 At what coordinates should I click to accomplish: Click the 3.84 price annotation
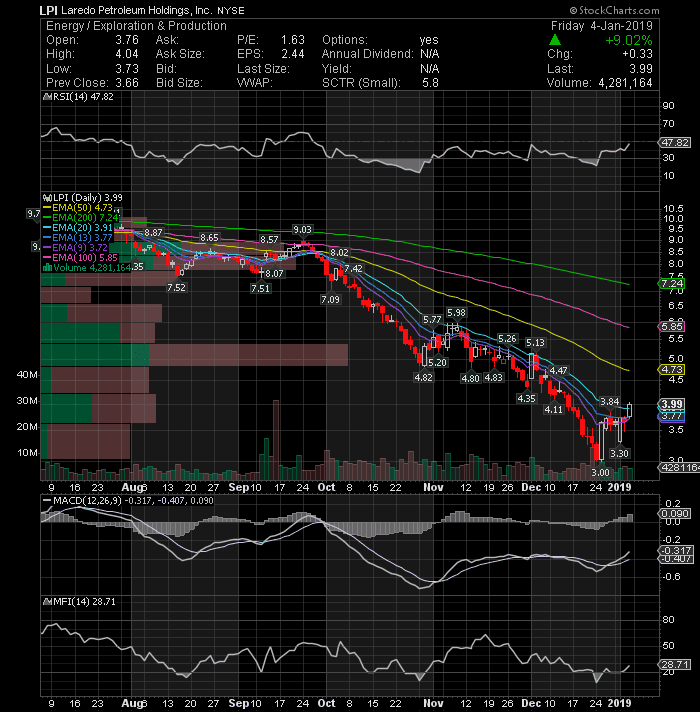pos(610,401)
